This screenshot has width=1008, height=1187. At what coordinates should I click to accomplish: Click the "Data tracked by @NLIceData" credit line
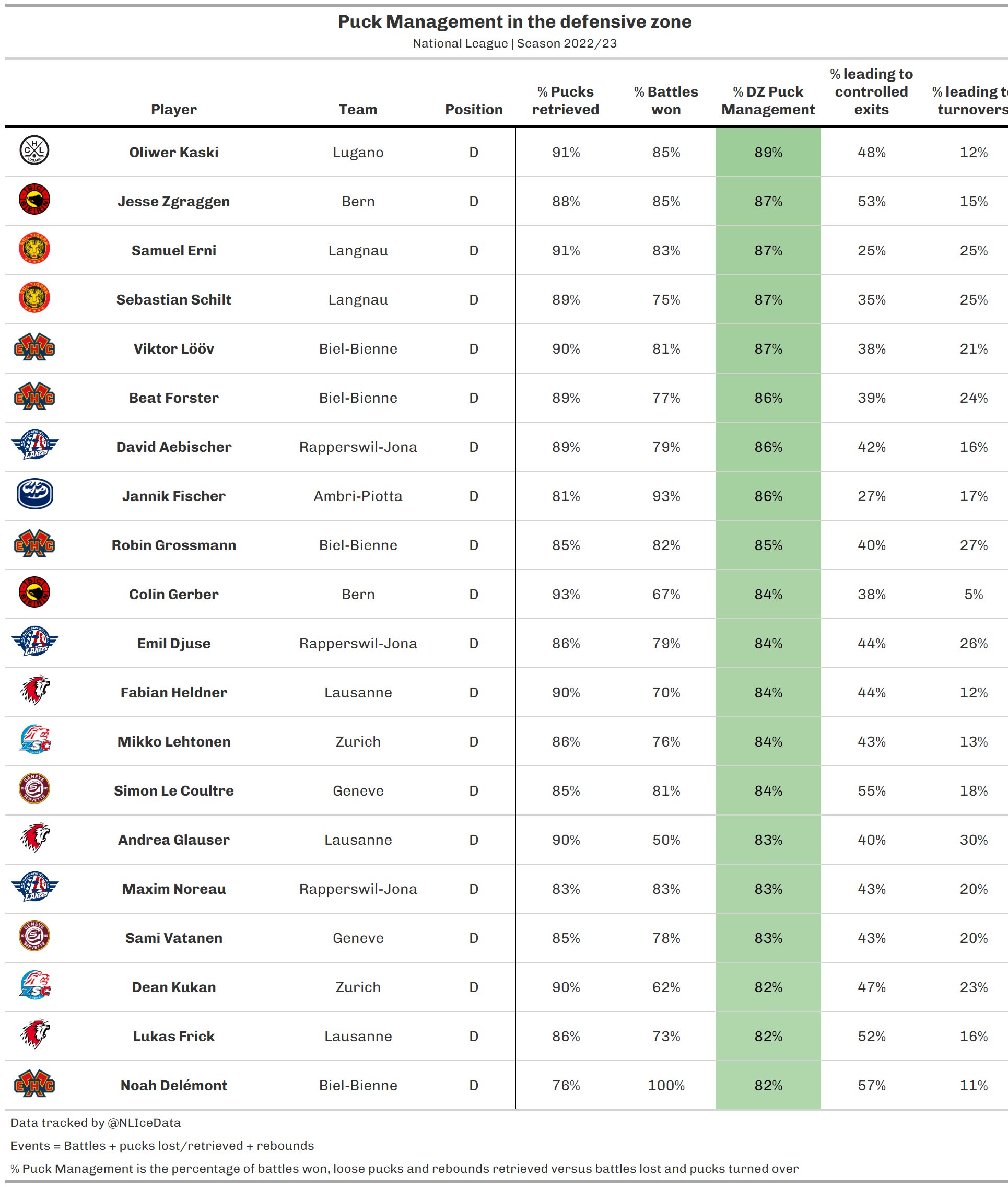pyautogui.click(x=96, y=1123)
